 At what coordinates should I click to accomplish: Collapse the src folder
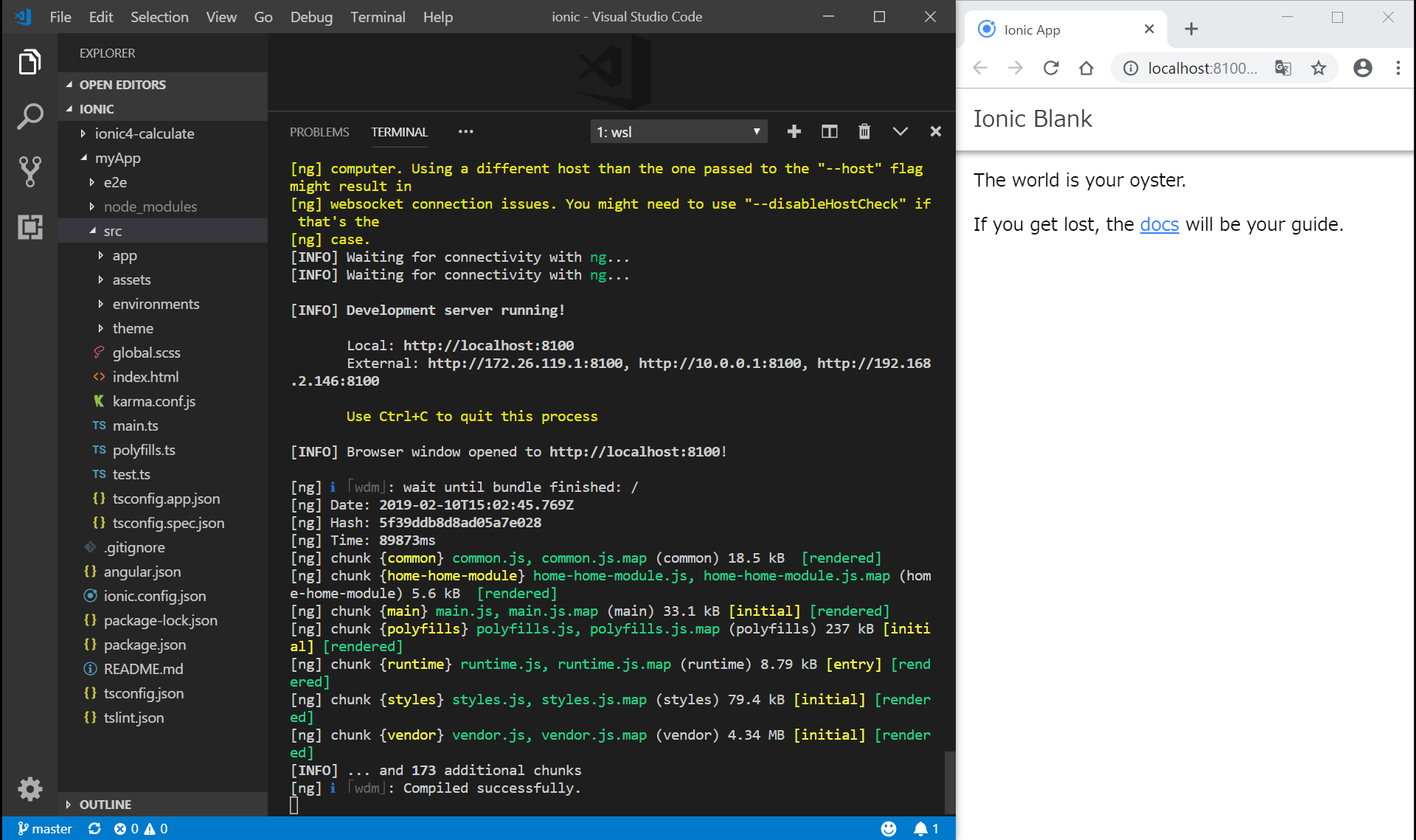[112, 231]
